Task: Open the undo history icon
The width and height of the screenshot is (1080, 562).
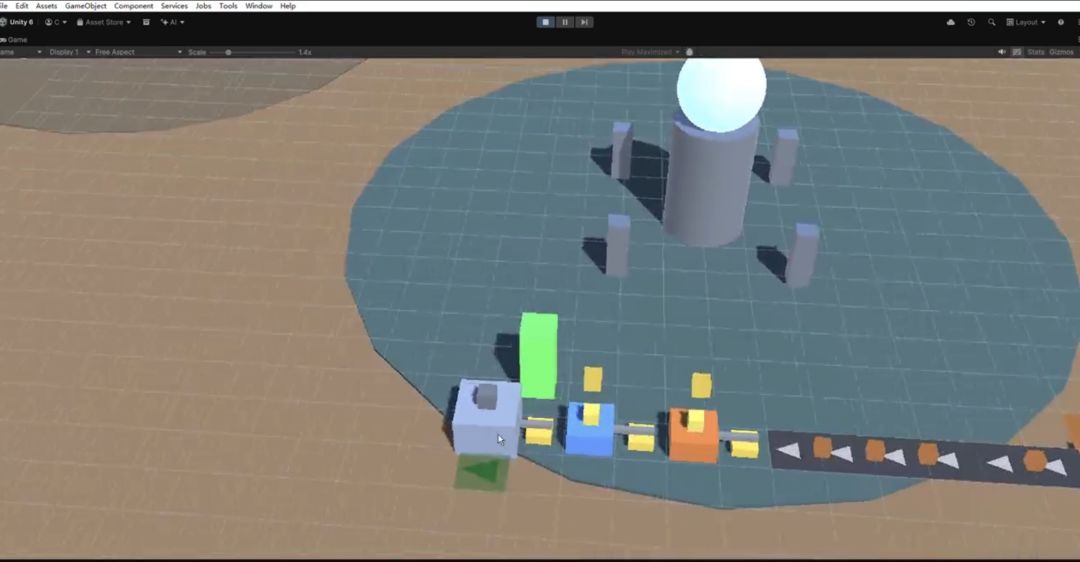Action: tap(971, 22)
